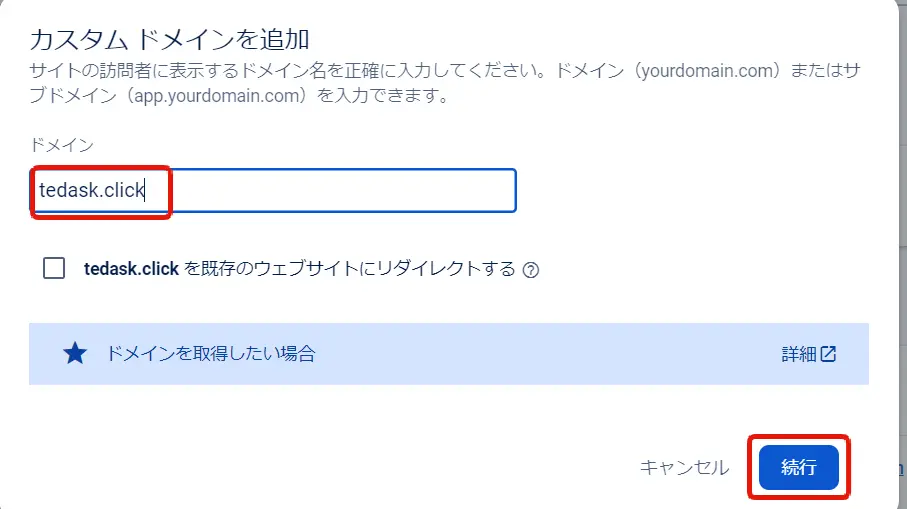Click the help question mark icon beside redirect option

531,270
